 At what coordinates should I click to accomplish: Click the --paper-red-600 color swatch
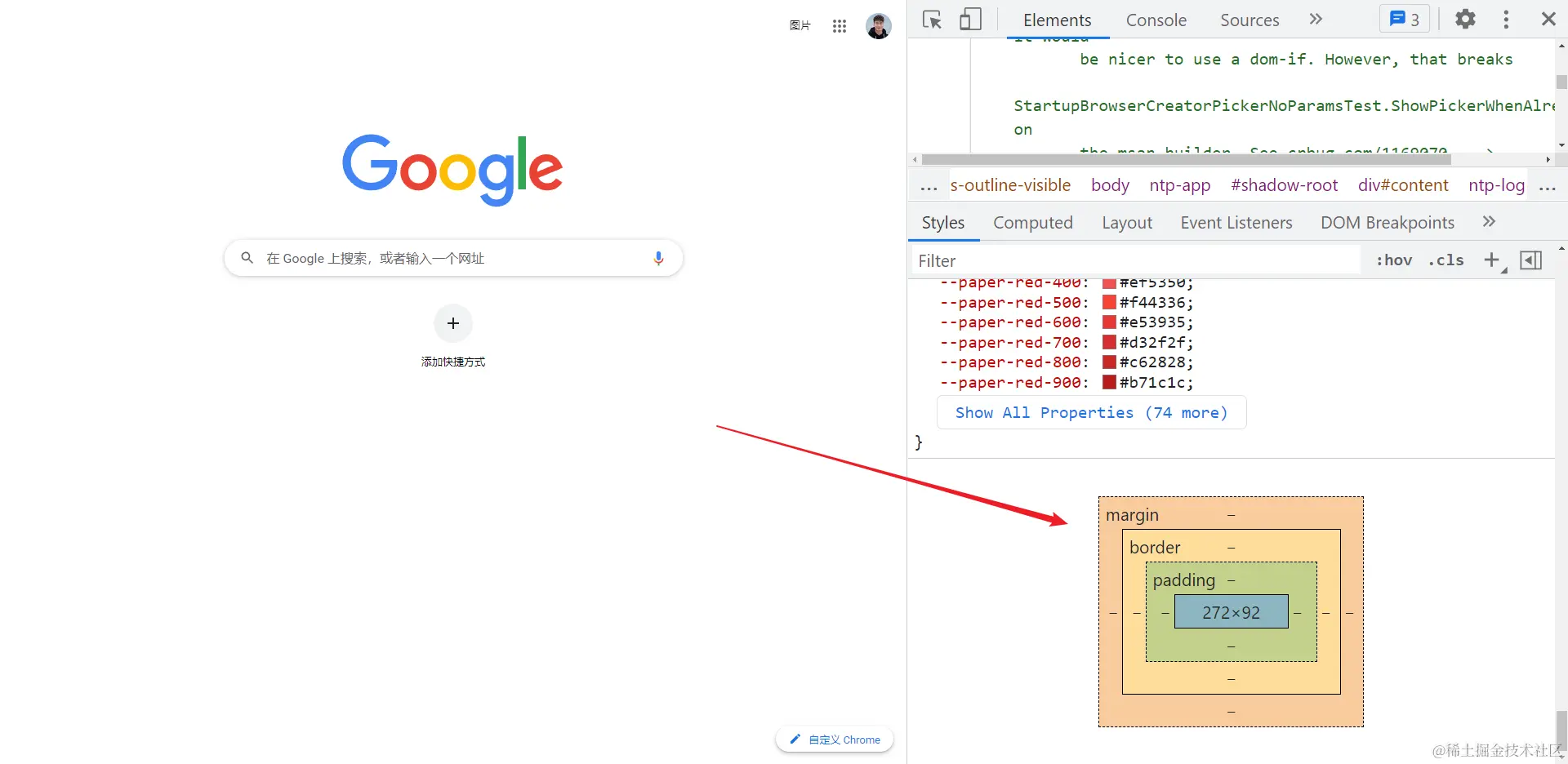1109,322
